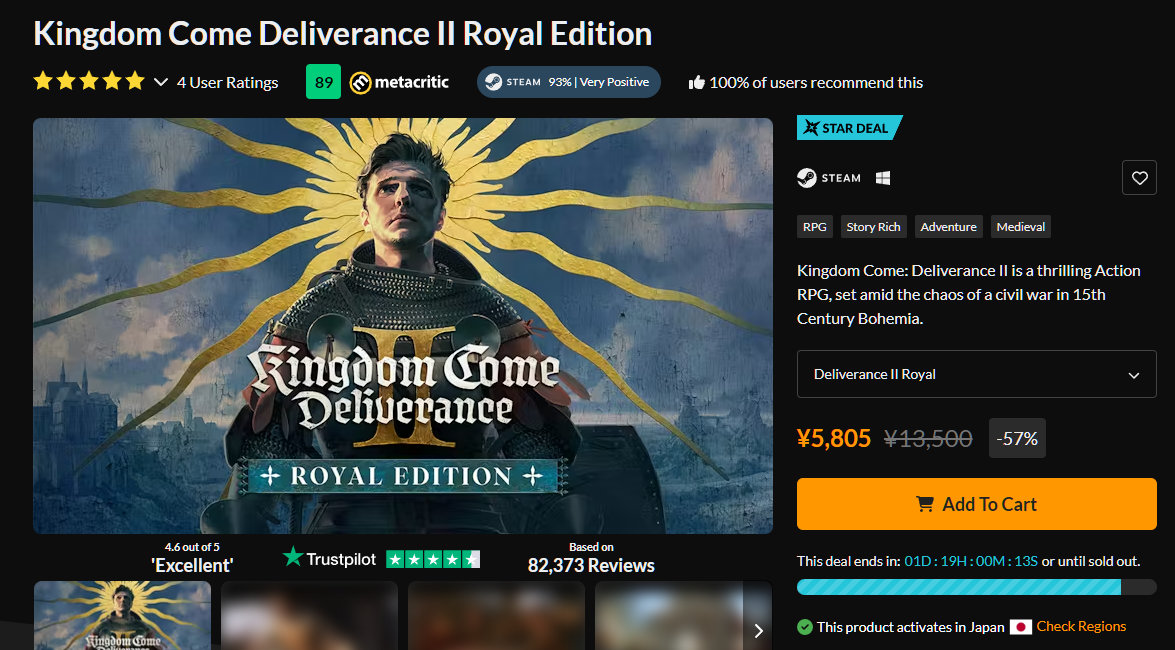Open the Check Regions link
This screenshot has width=1175, height=650.
tap(1081, 627)
